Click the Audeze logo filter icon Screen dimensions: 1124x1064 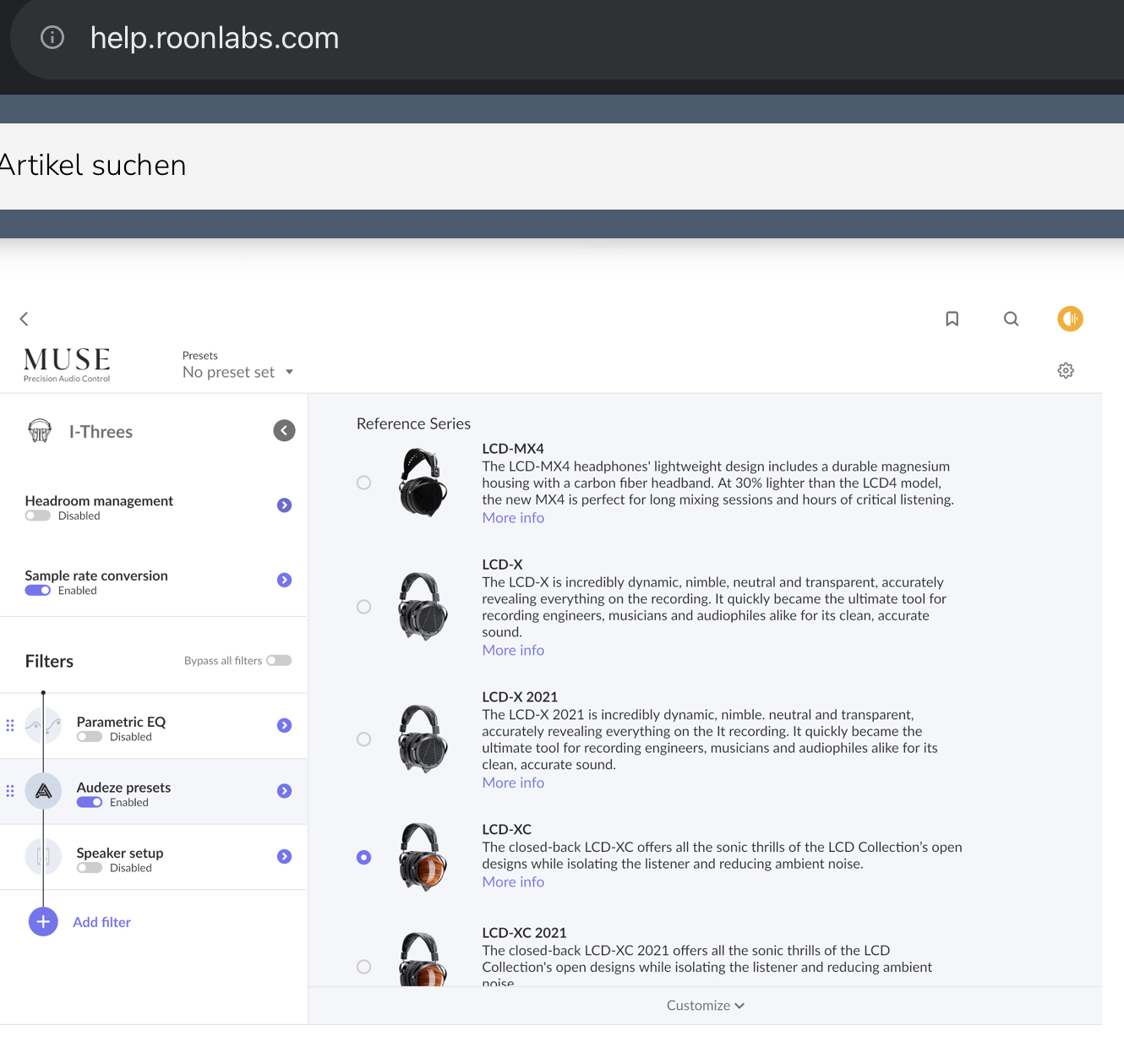coord(43,791)
